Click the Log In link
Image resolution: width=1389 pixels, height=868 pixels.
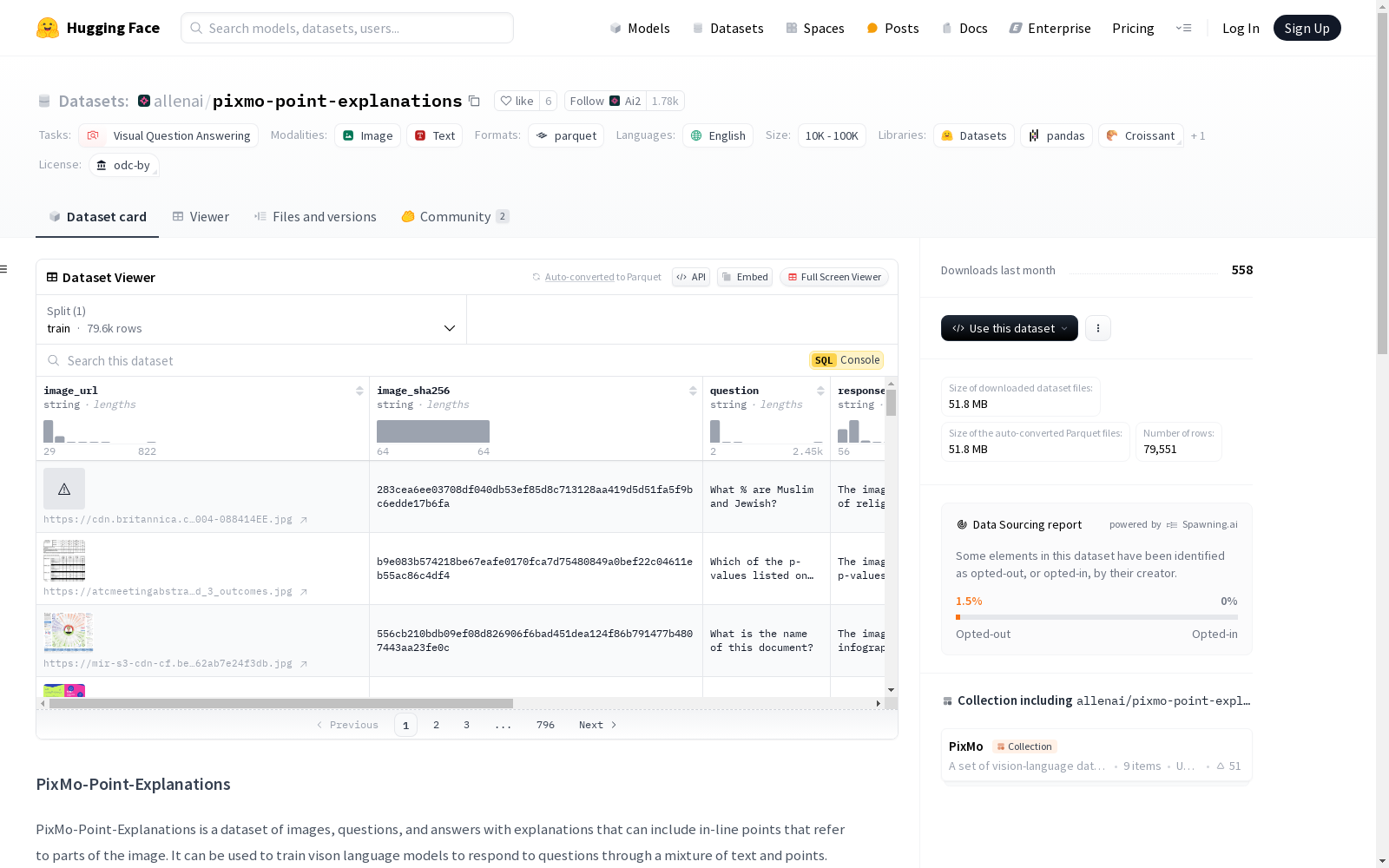tap(1241, 28)
